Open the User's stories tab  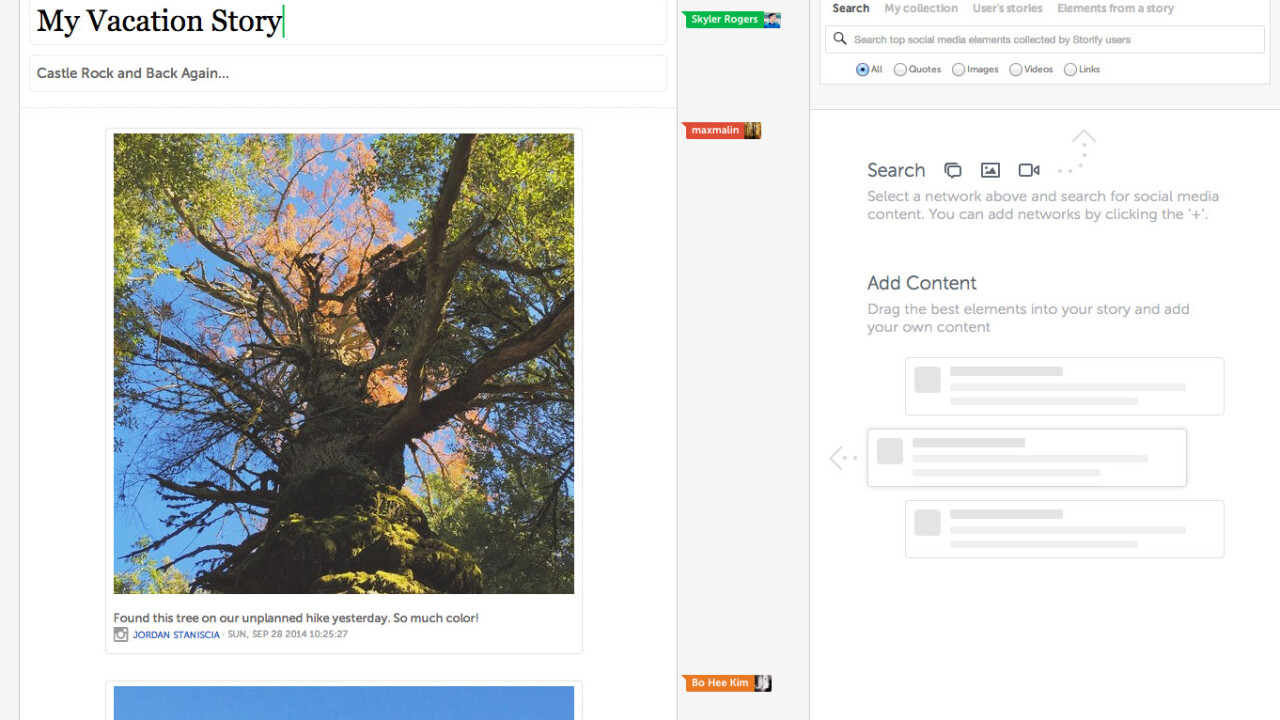pos(1007,8)
